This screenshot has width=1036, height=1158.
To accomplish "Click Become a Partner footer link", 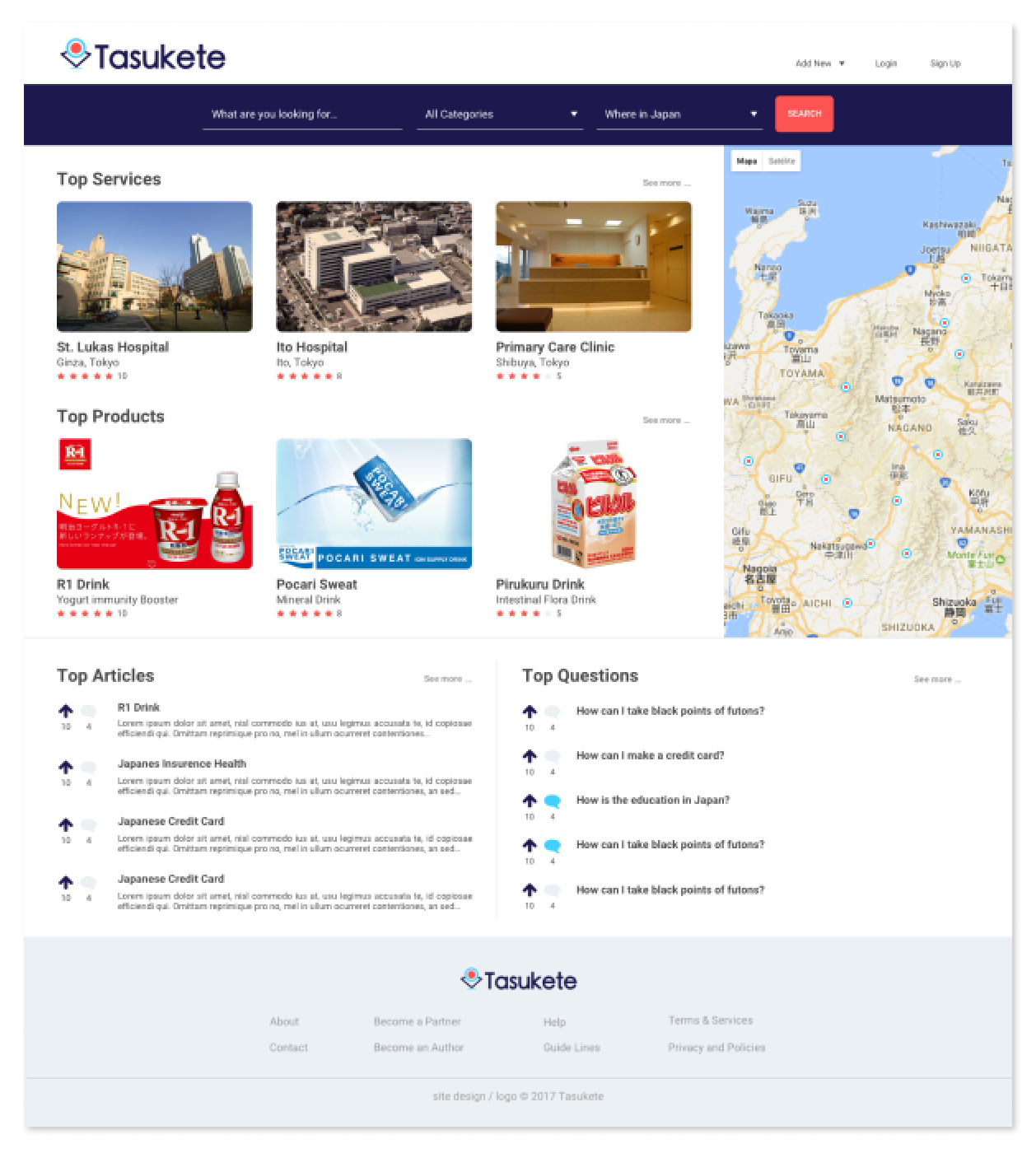I will coord(418,1021).
